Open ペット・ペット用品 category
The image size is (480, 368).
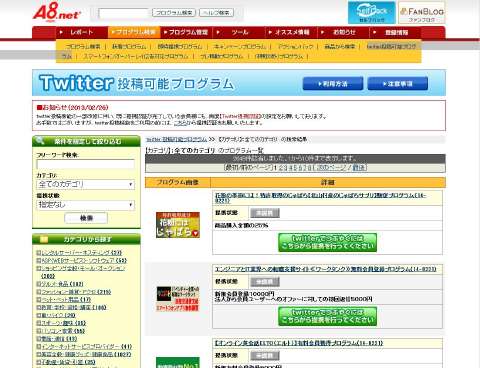point(66,300)
